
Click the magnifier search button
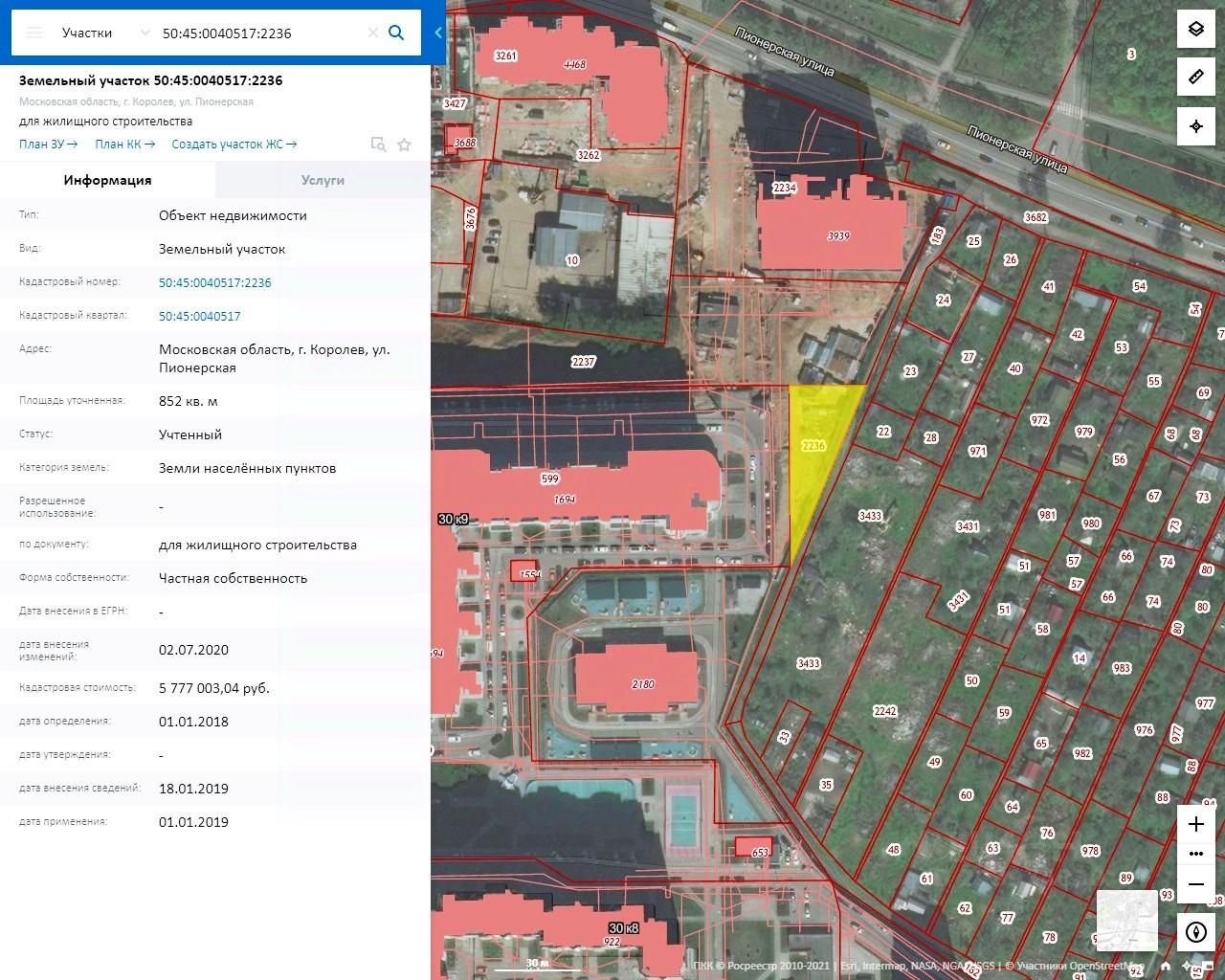[x=396, y=33]
